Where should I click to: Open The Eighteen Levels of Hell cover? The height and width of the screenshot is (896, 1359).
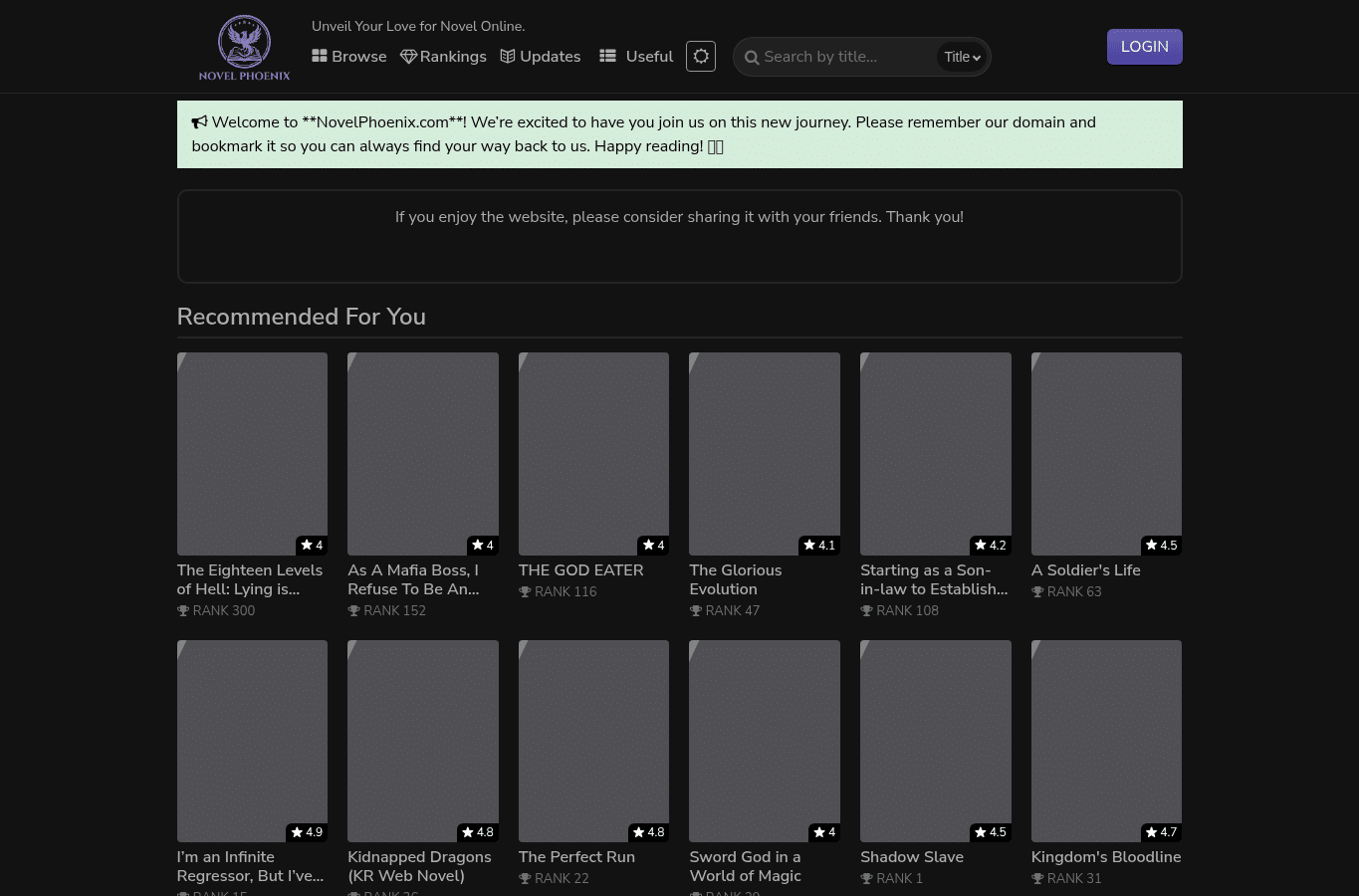coord(252,454)
